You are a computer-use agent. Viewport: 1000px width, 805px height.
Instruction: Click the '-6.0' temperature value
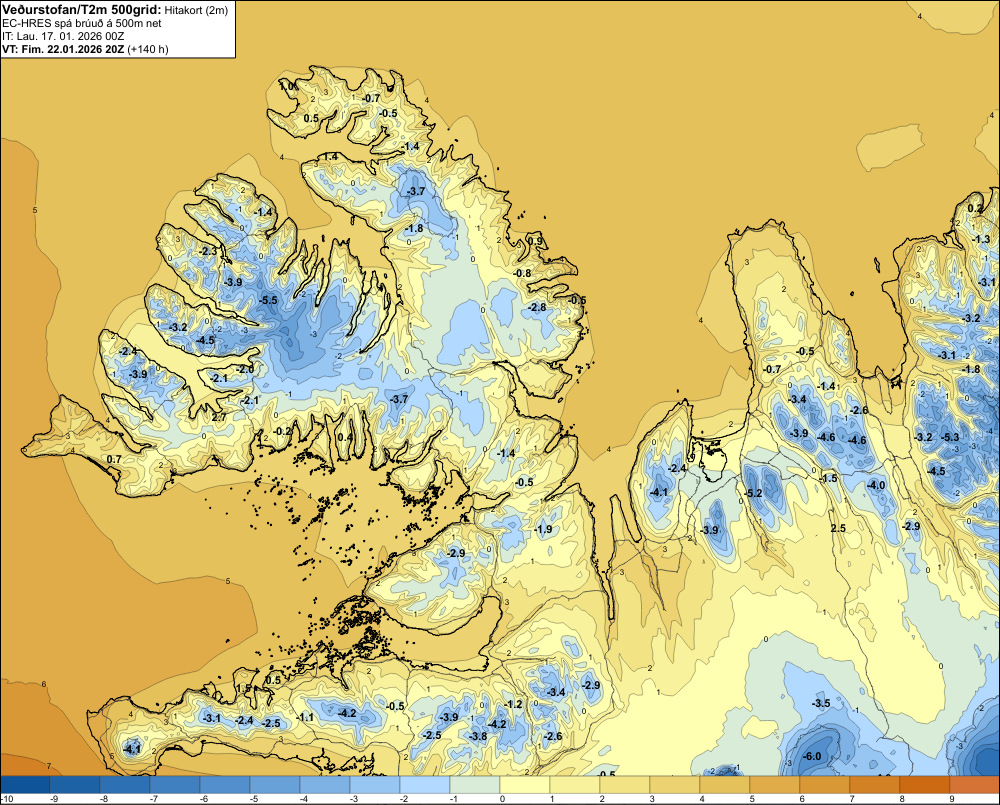812,757
